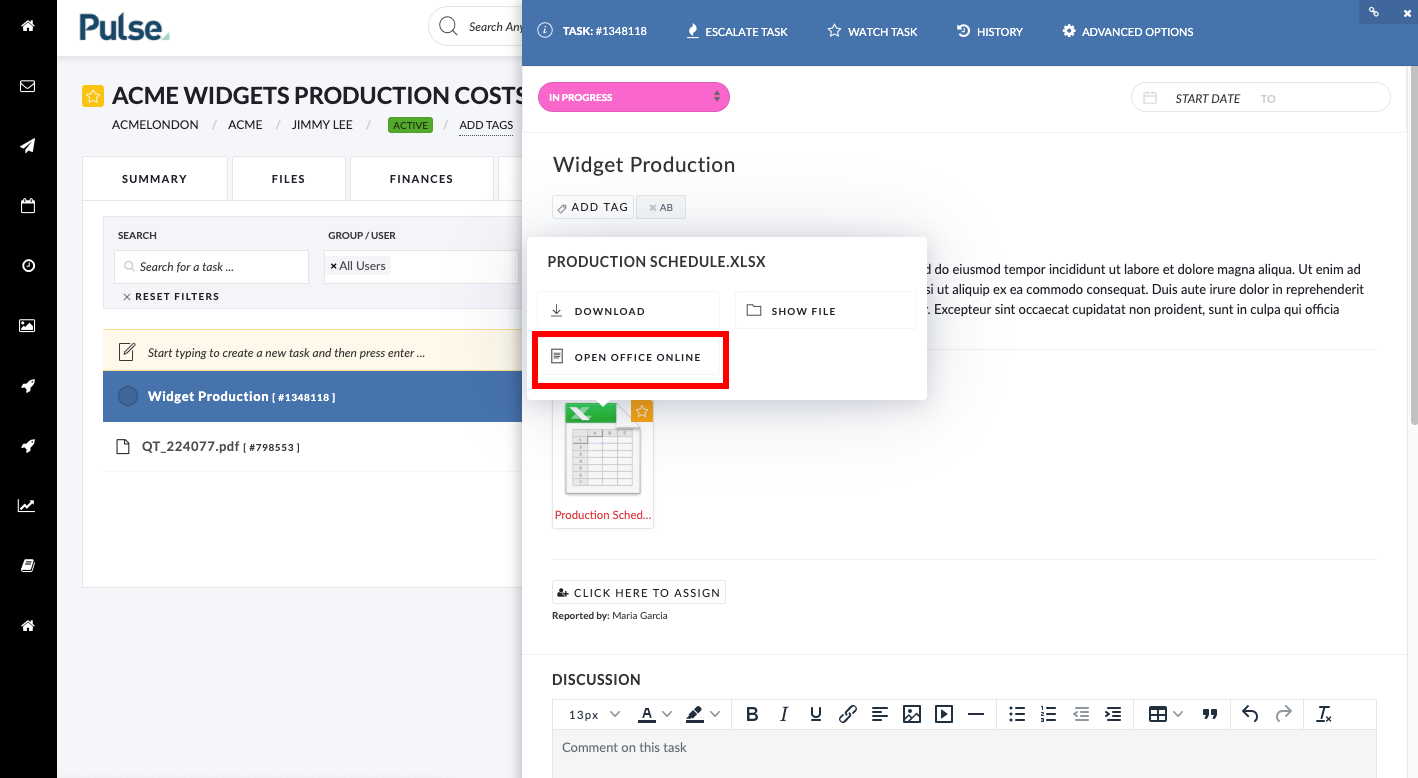Click the Production Sched... file name
The image size is (1418, 778).
click(602, 515)
